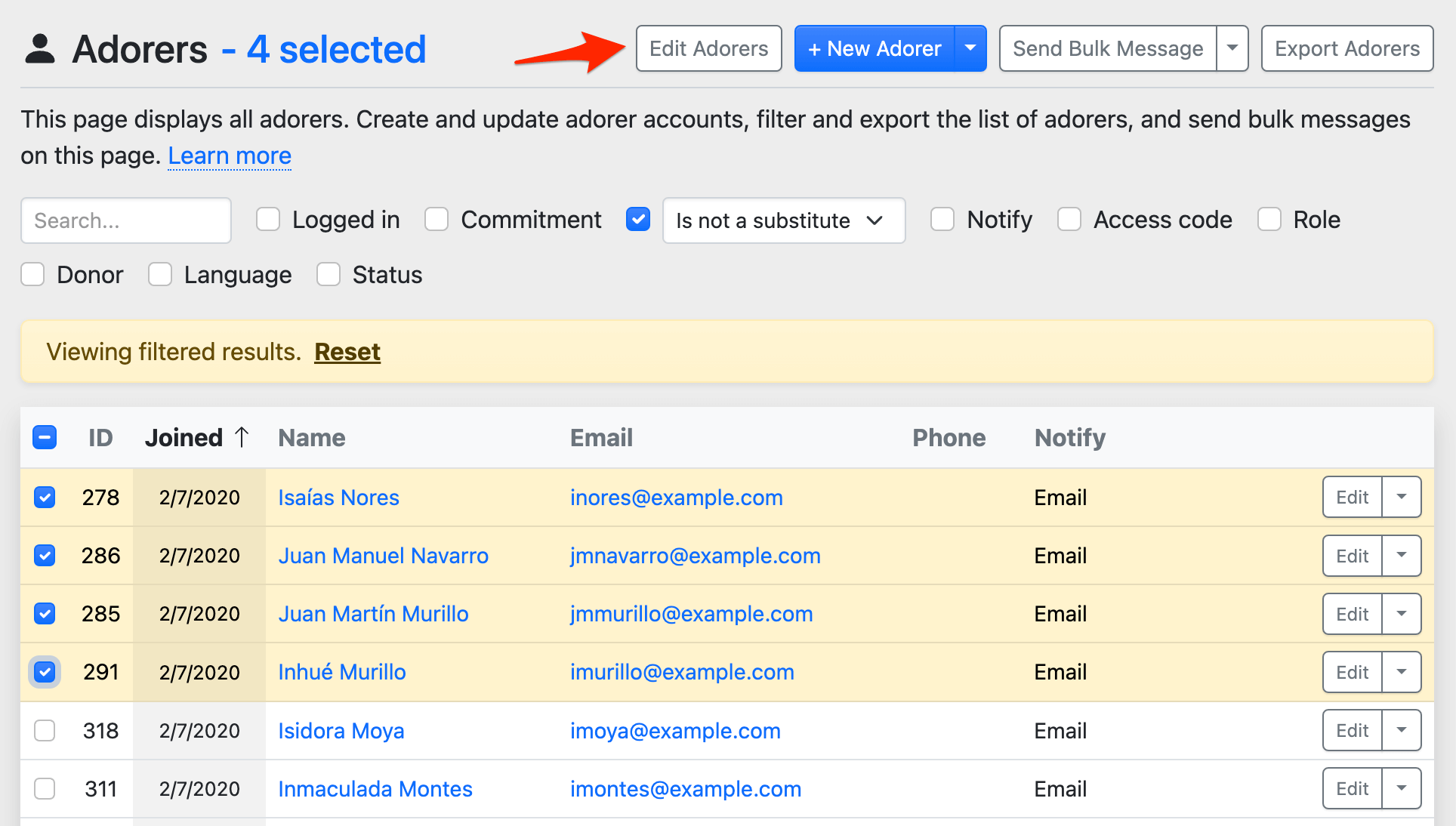Select row checkbox for Isidora Moya
Image resolution: width=1456 pixels, height=826 pixels.
pos(45,730)
